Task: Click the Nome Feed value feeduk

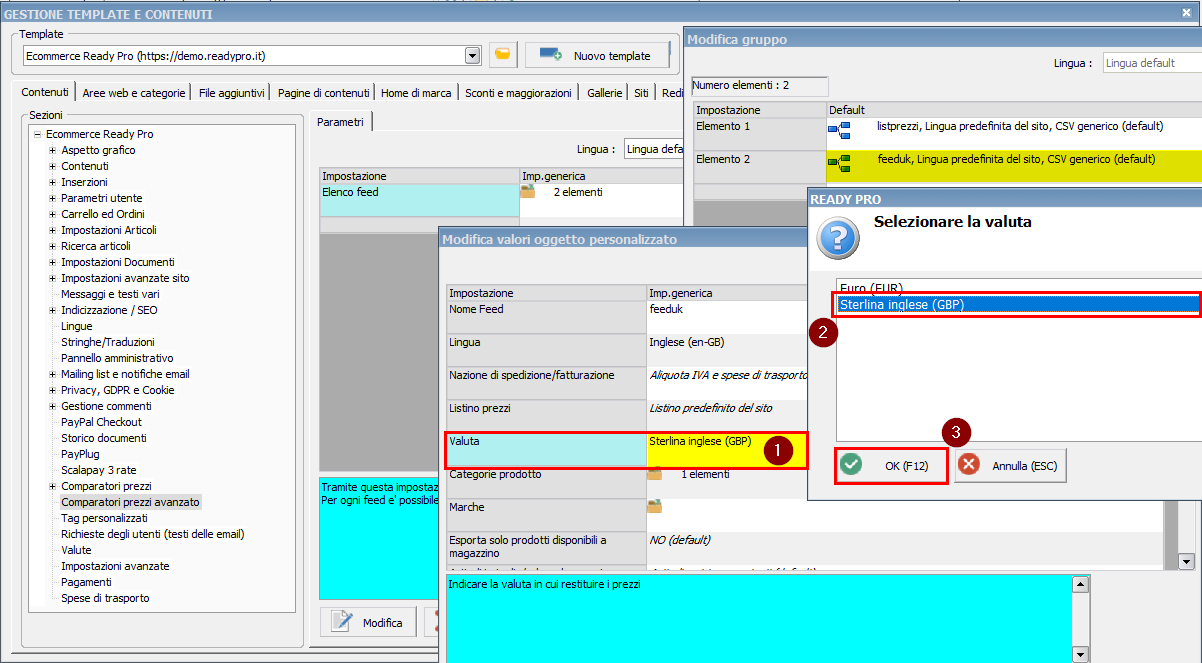Action: coord(727,318)
